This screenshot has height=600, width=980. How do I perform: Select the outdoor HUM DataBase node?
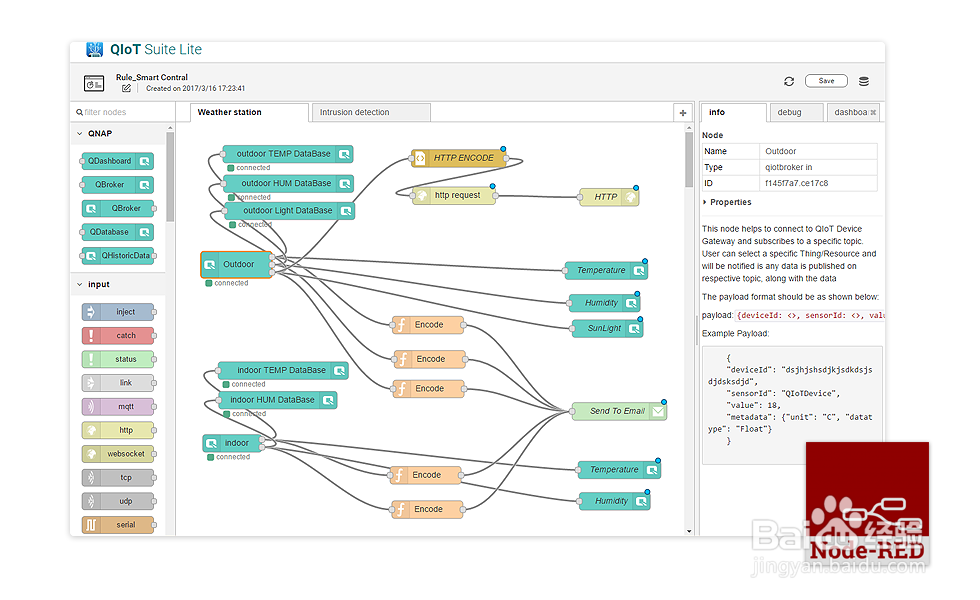pyautogui.click(x=288, y=184)
